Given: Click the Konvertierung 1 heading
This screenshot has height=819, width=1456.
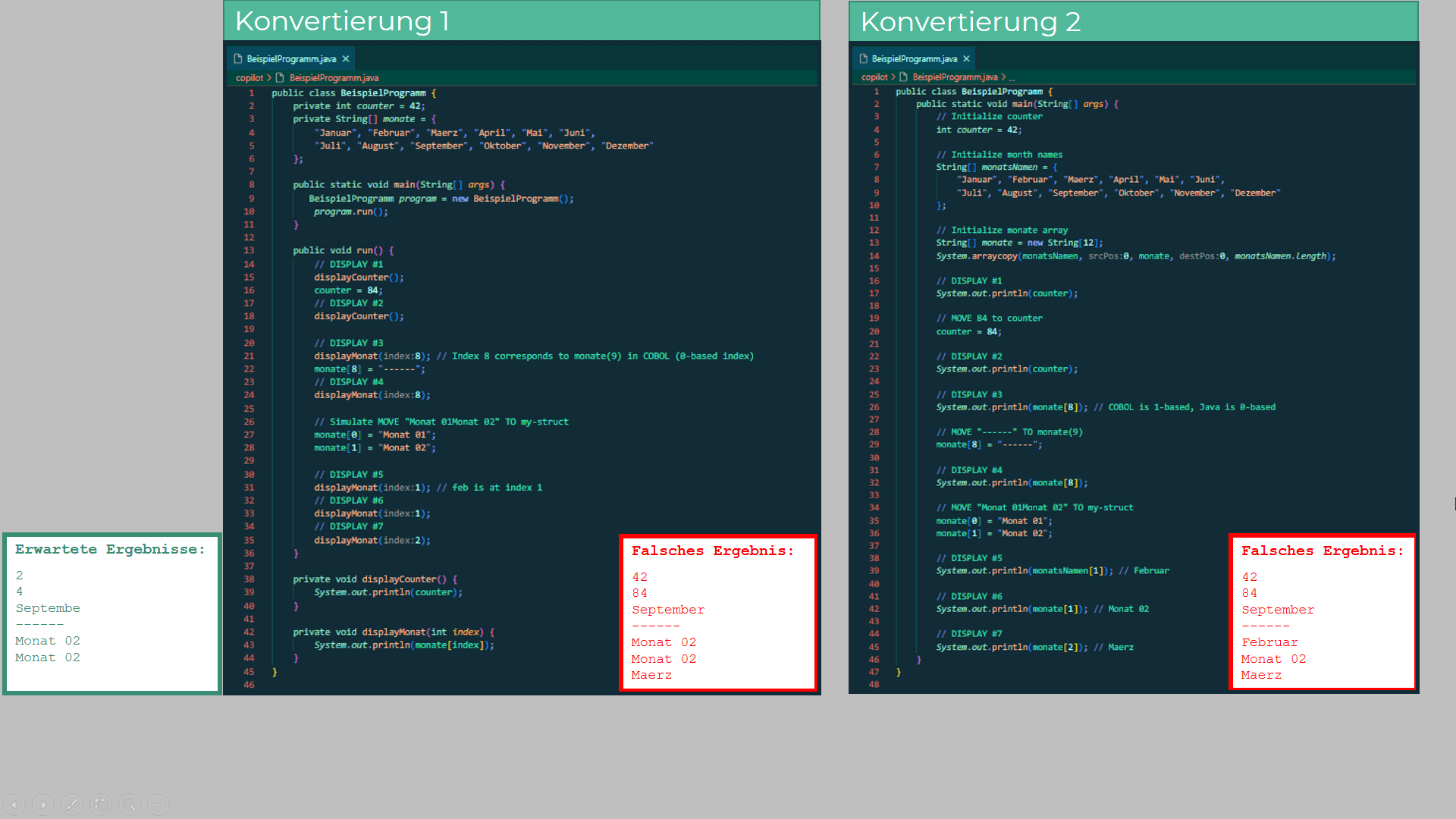Looking at the screenshot, I should pos(342,21).
